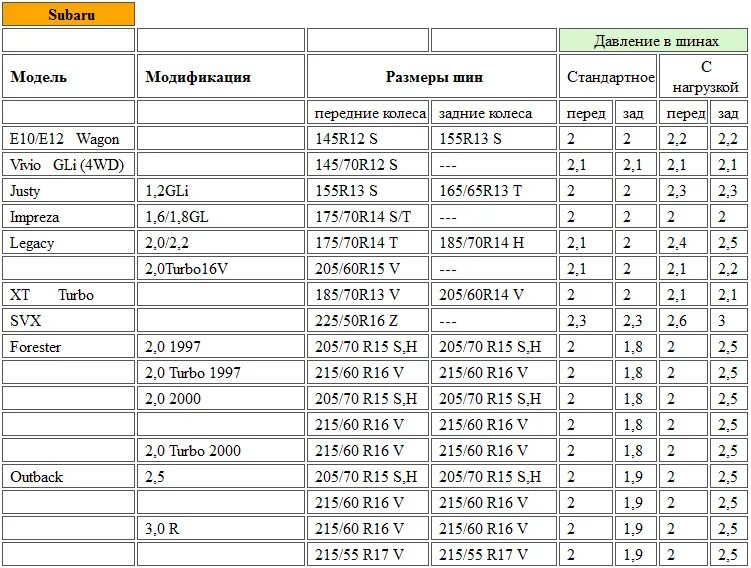
Task: Select the '3,0 R' modification cell
Action: pos(221,529)
